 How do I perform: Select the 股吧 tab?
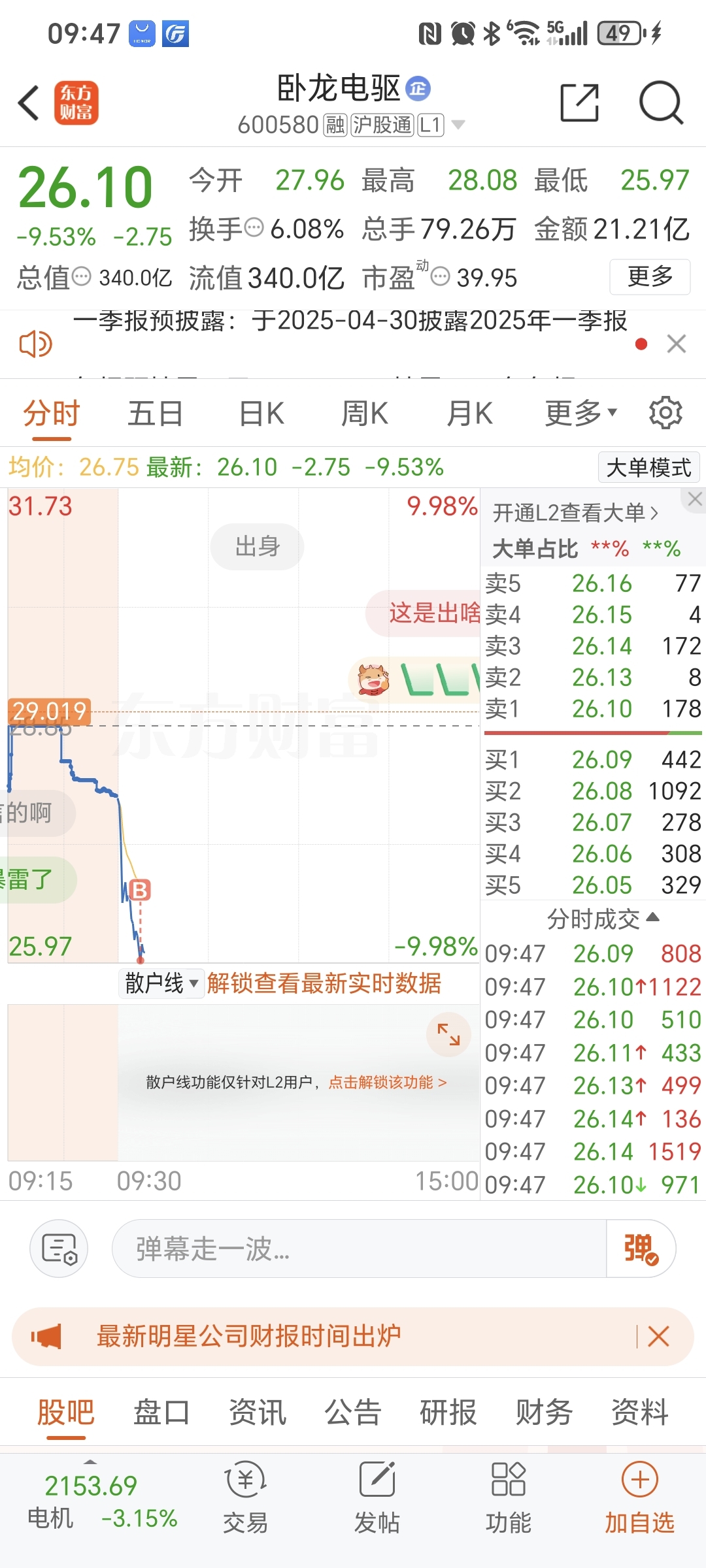pyautogui.click(x=66, y=1412)
